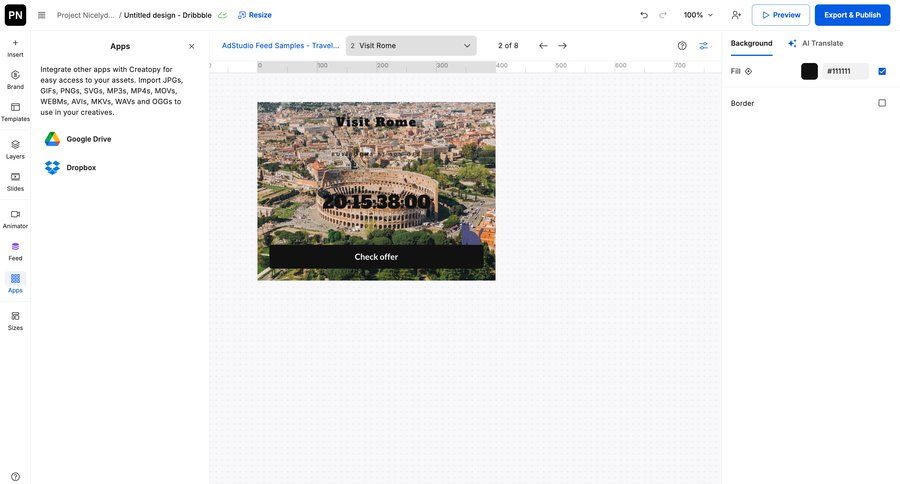Open the Templates panel
This screenshot has height=484, width=900.
(x=15, y=111)
